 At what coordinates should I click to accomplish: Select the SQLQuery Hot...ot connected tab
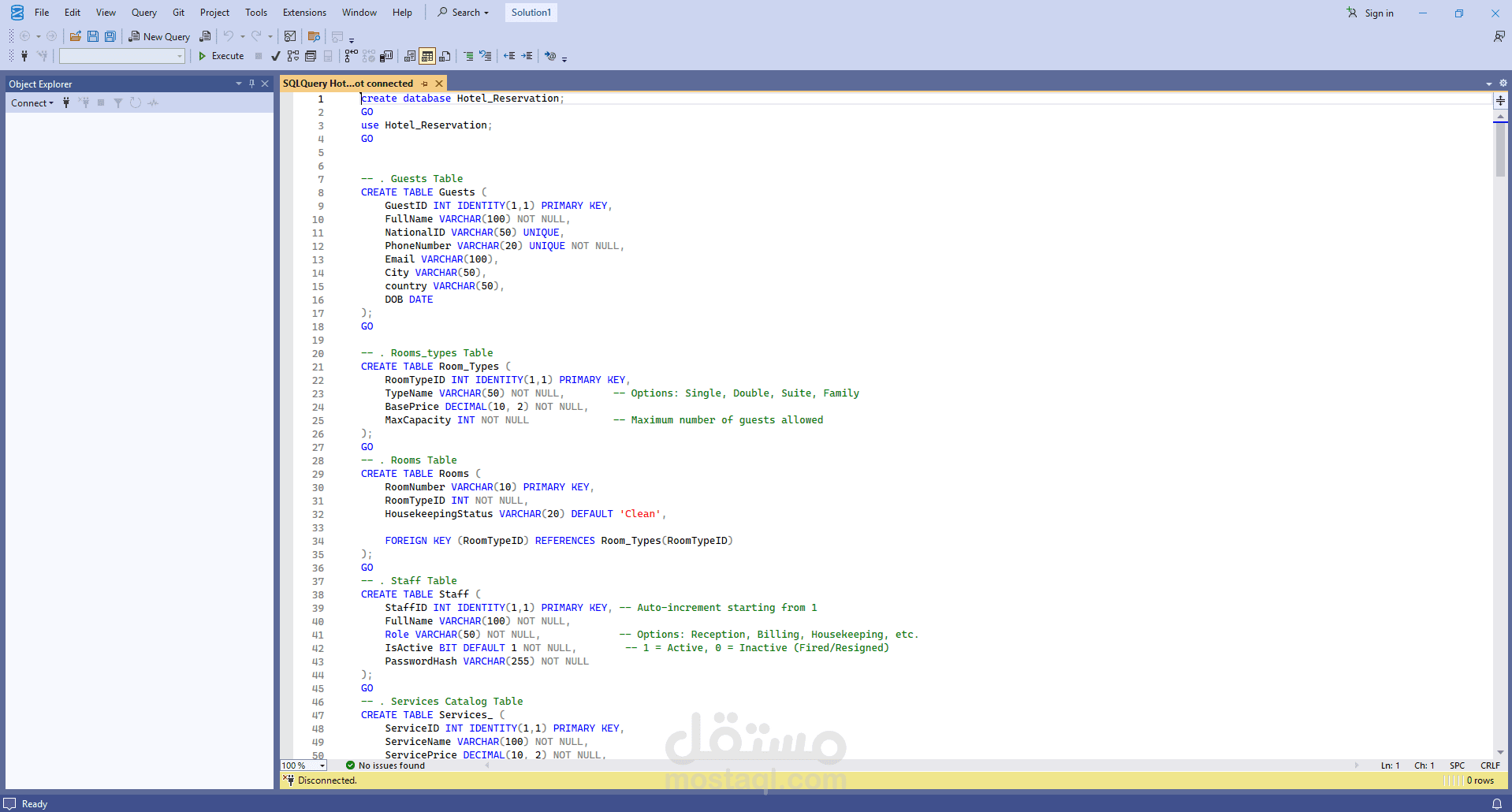pos(348,84)
